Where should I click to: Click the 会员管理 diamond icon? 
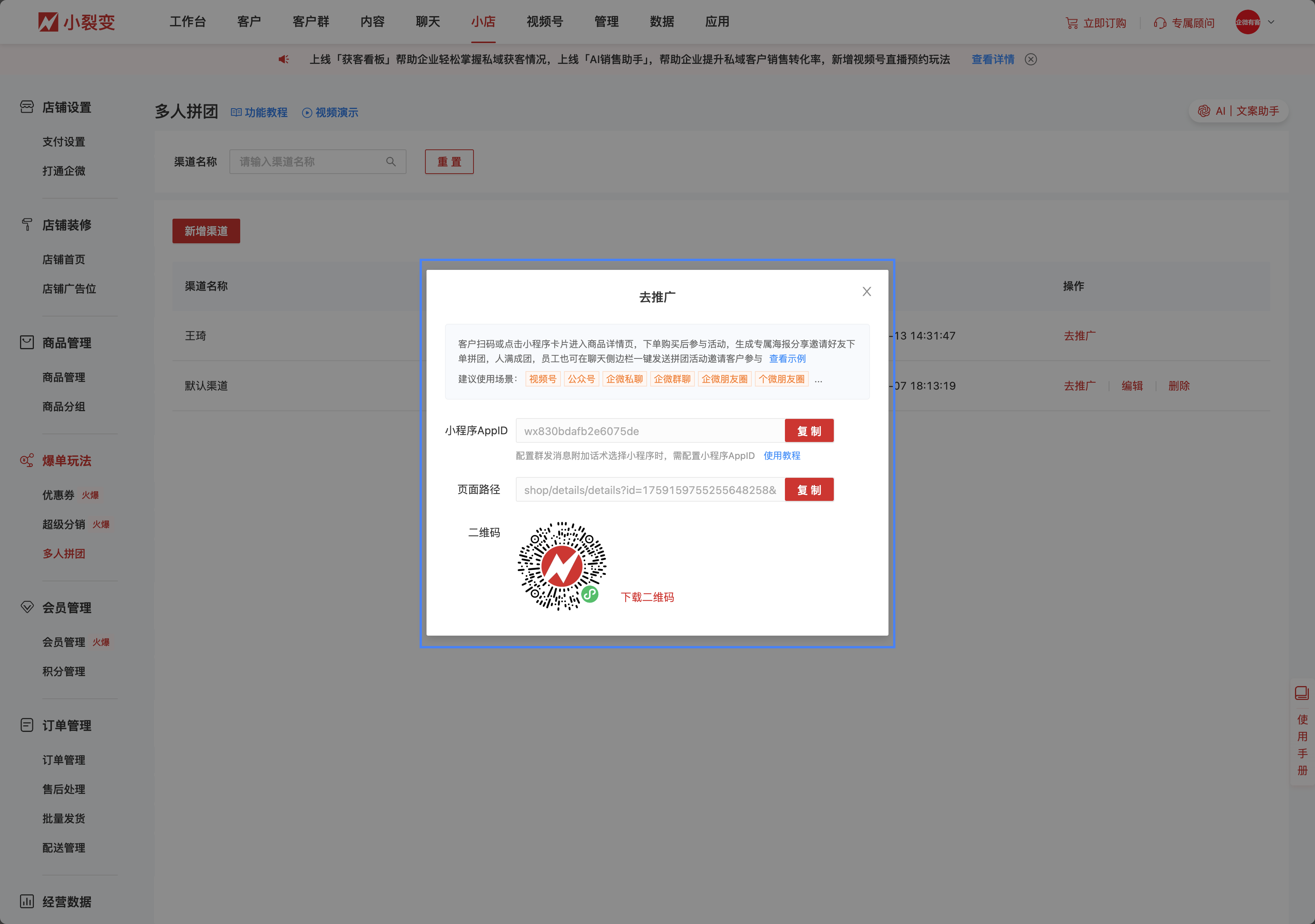click(26, 607)
